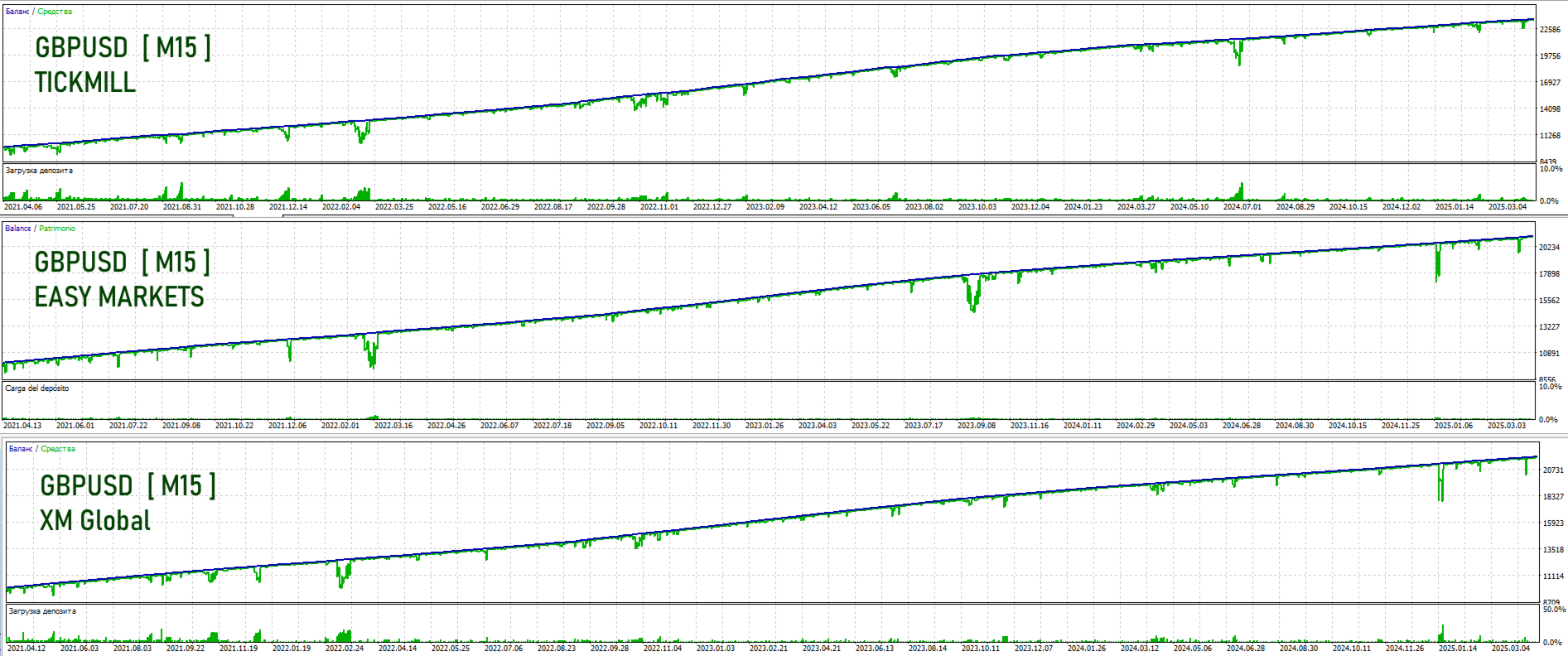Click date label 2021.04.13
This screenshot has height=656, width=1568.
click(x=22, y=426)
